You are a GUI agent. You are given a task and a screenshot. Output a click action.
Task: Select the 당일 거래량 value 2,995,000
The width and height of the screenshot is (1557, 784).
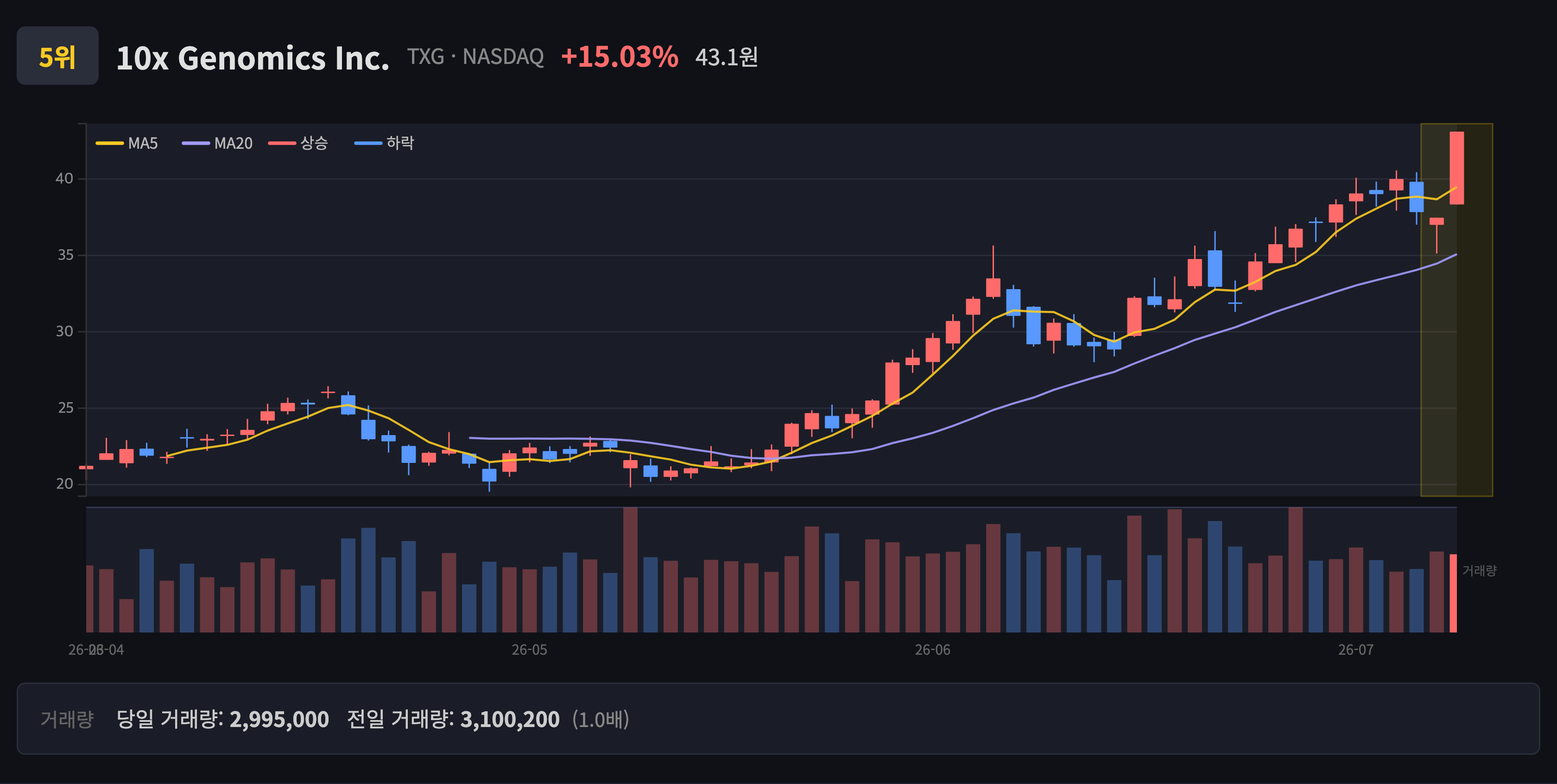pos(279,719)
